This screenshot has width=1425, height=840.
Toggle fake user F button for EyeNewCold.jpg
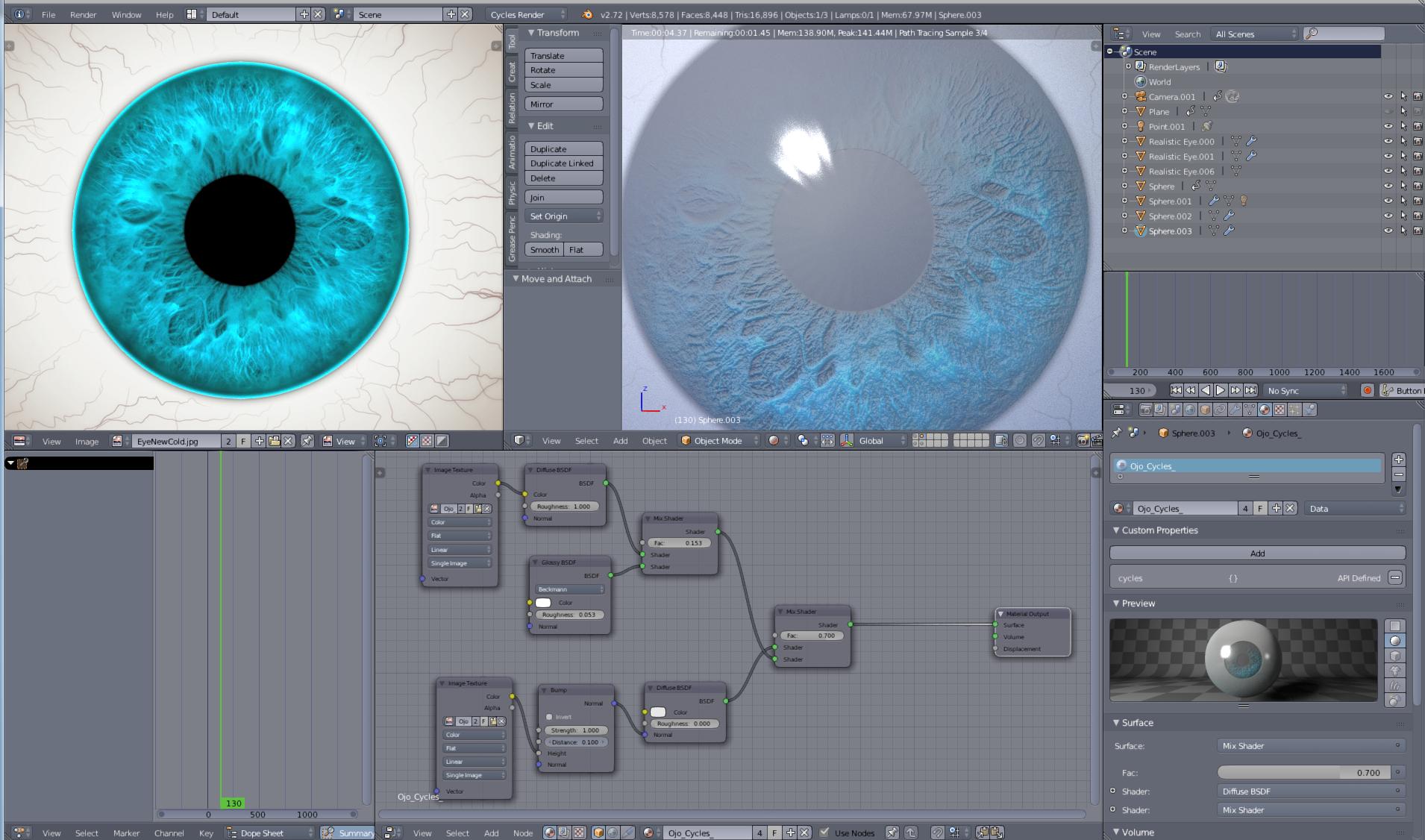click(x=243, y=441)
